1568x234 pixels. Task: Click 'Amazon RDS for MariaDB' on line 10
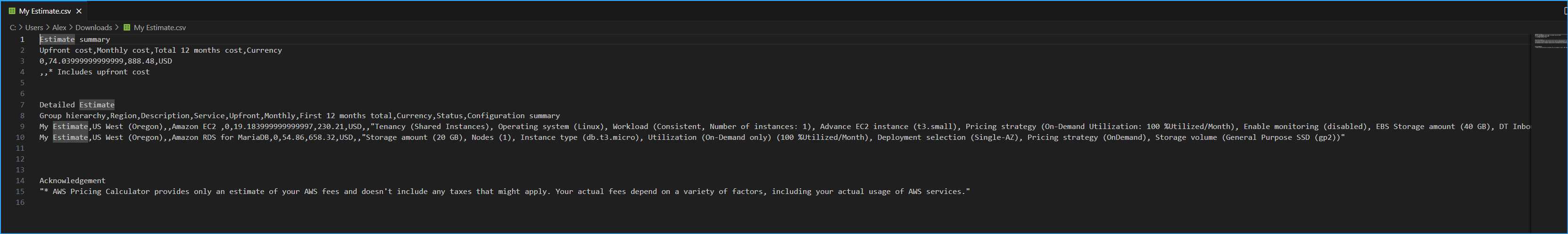(x=220, y=137)
